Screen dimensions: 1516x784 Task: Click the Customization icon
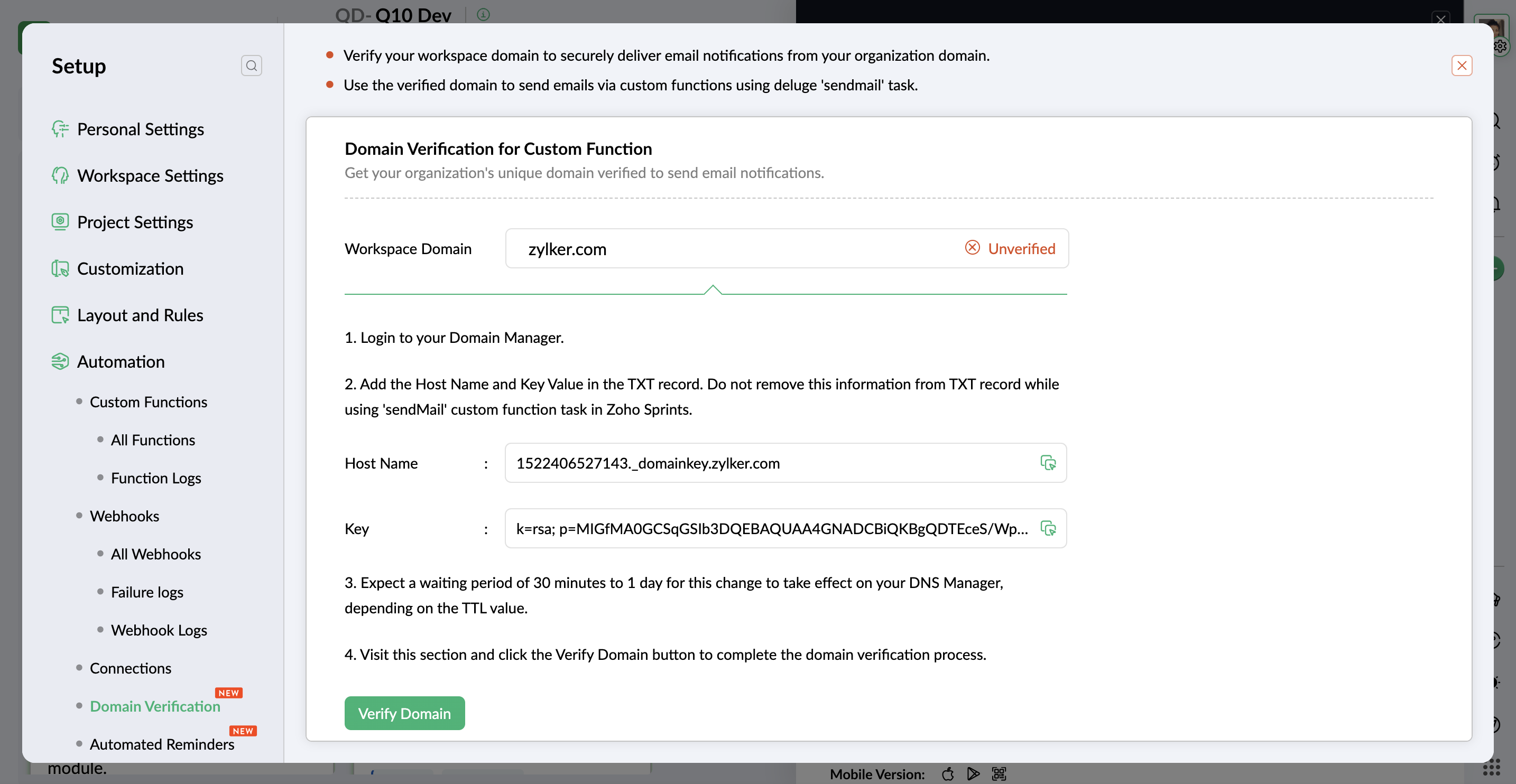coord(60,268)
